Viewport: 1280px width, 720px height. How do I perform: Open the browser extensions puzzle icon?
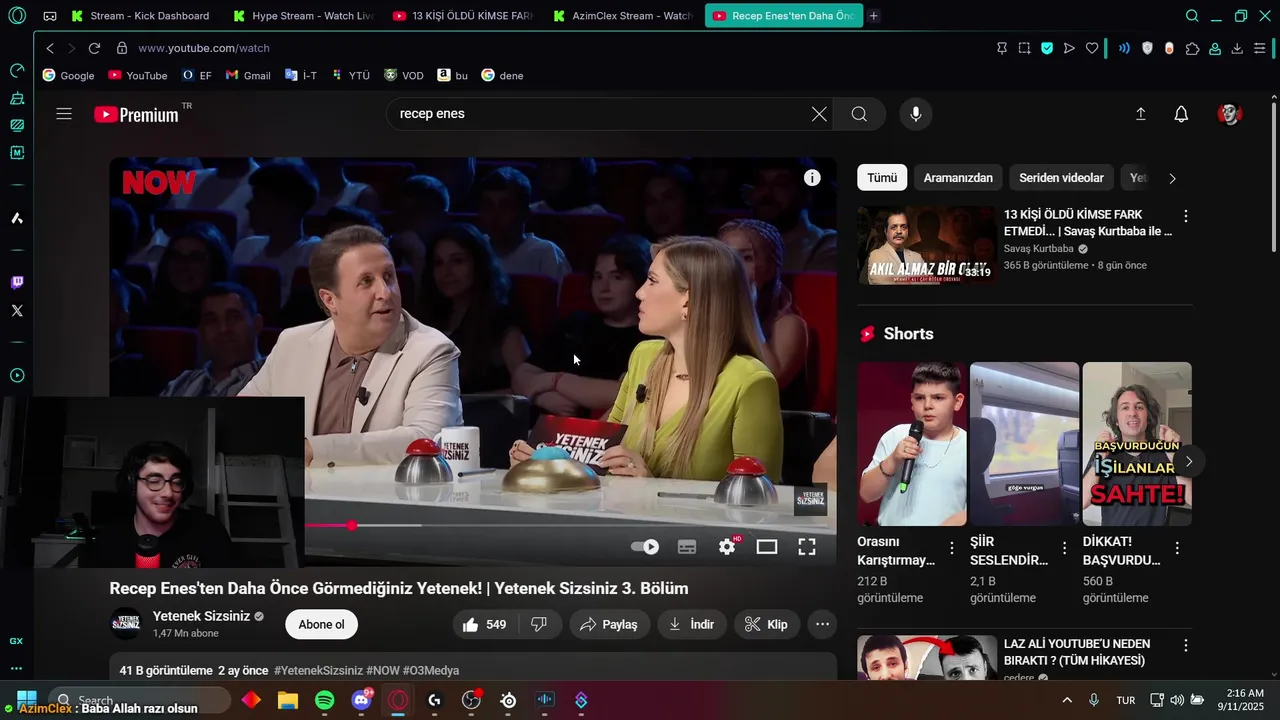(x=1192, y=48)
